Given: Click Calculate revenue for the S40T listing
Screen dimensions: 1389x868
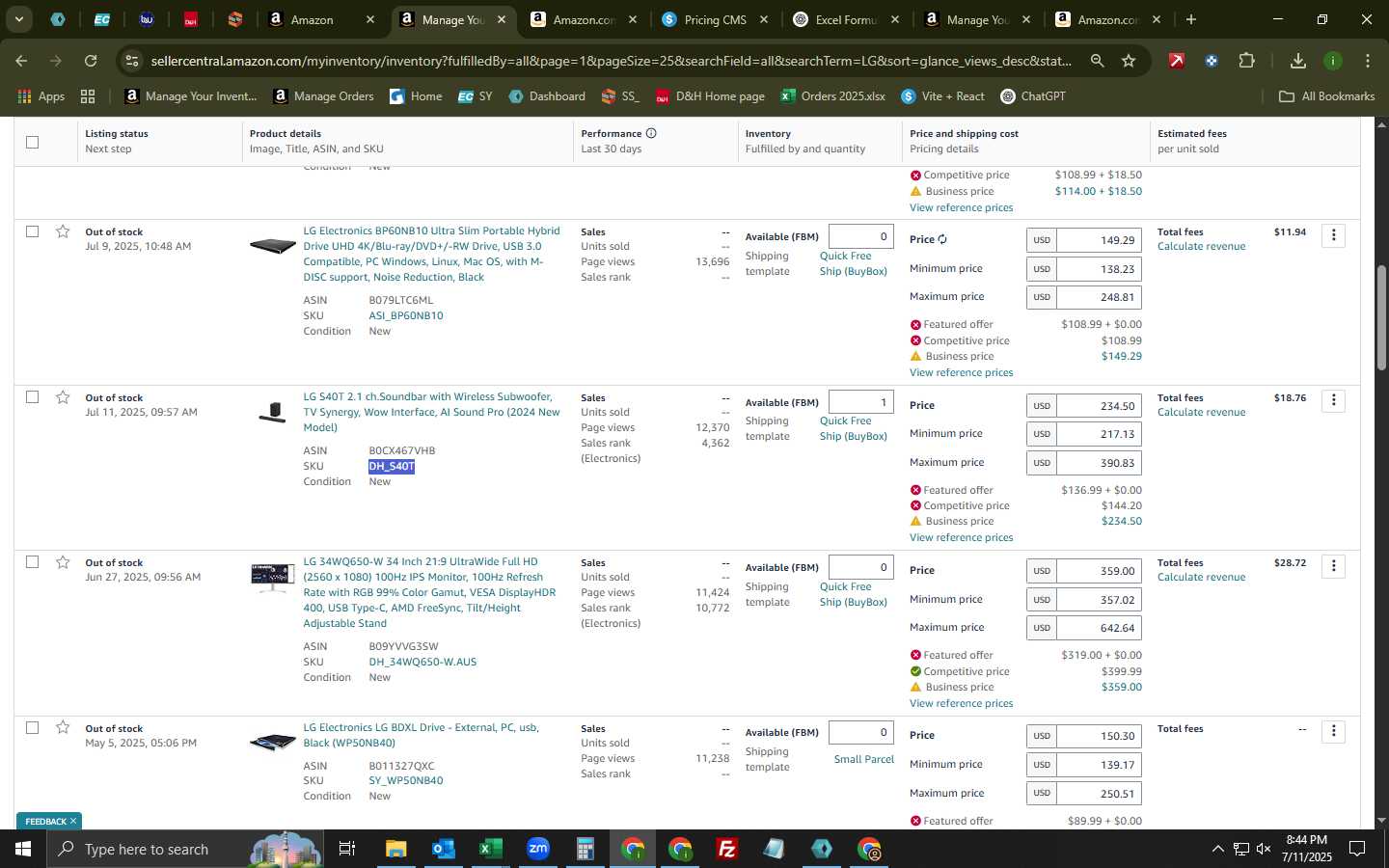Looking at the screenshot, I should 1201,412.
